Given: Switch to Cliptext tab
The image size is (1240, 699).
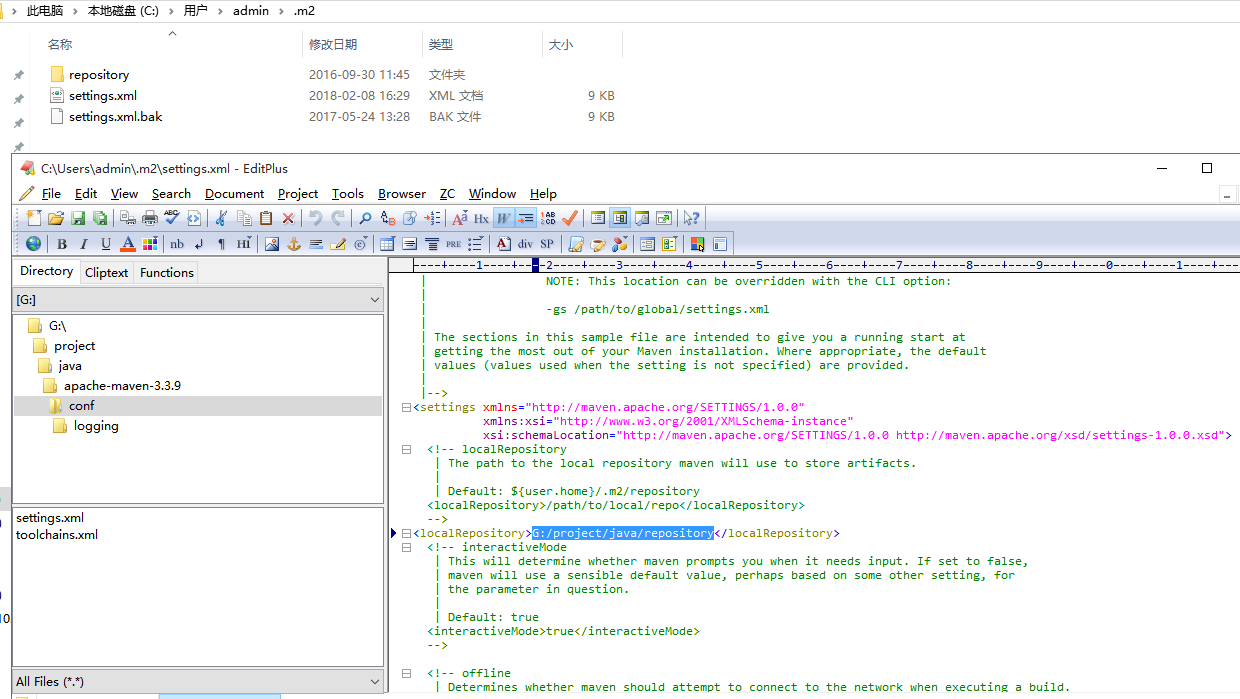Looking at the screenshot, I should [x=106, y=272].
